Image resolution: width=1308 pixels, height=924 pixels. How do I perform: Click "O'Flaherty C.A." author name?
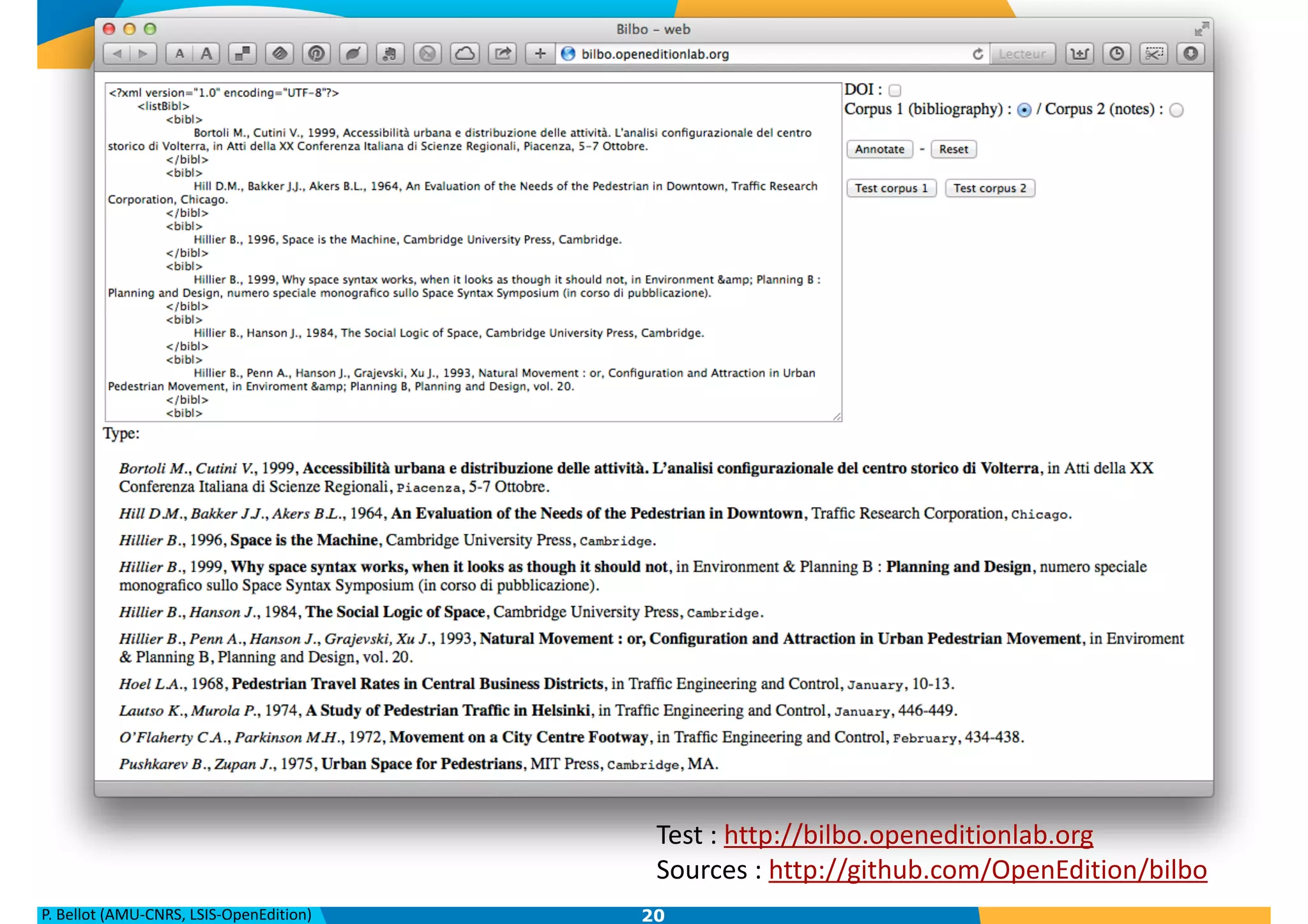[172, 737]
